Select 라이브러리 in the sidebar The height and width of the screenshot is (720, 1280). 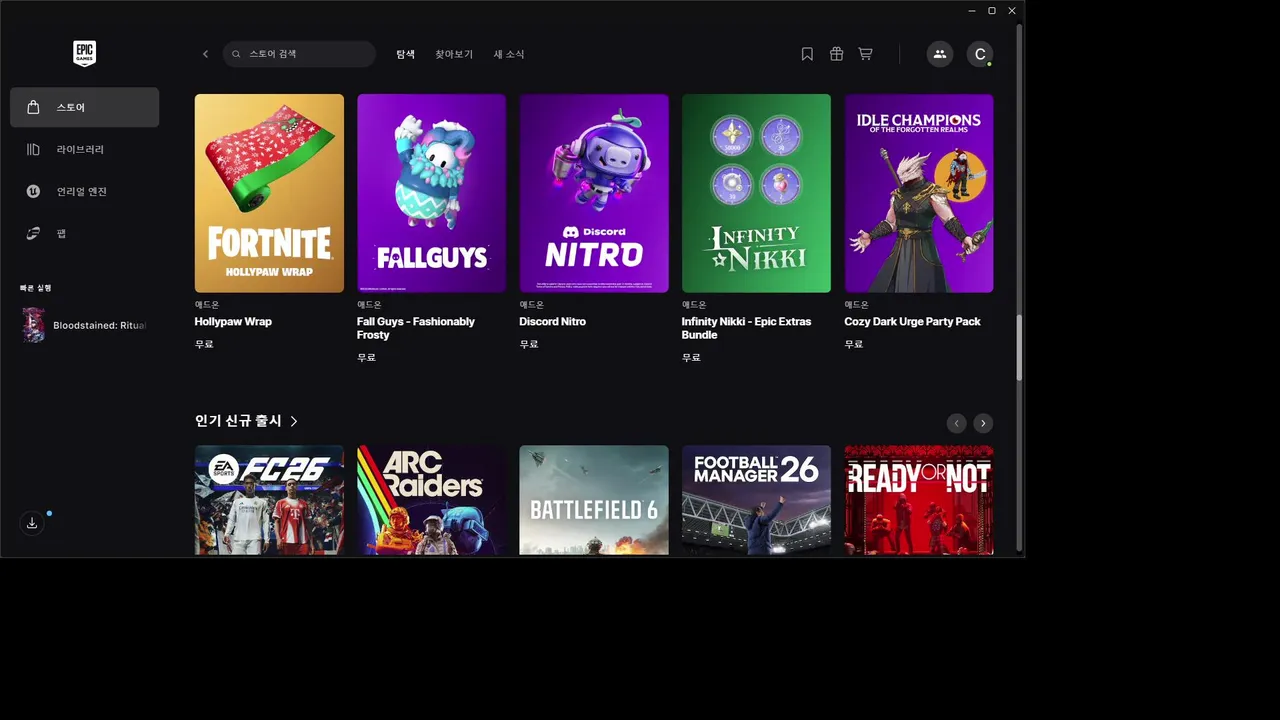(x=84, y=149)
